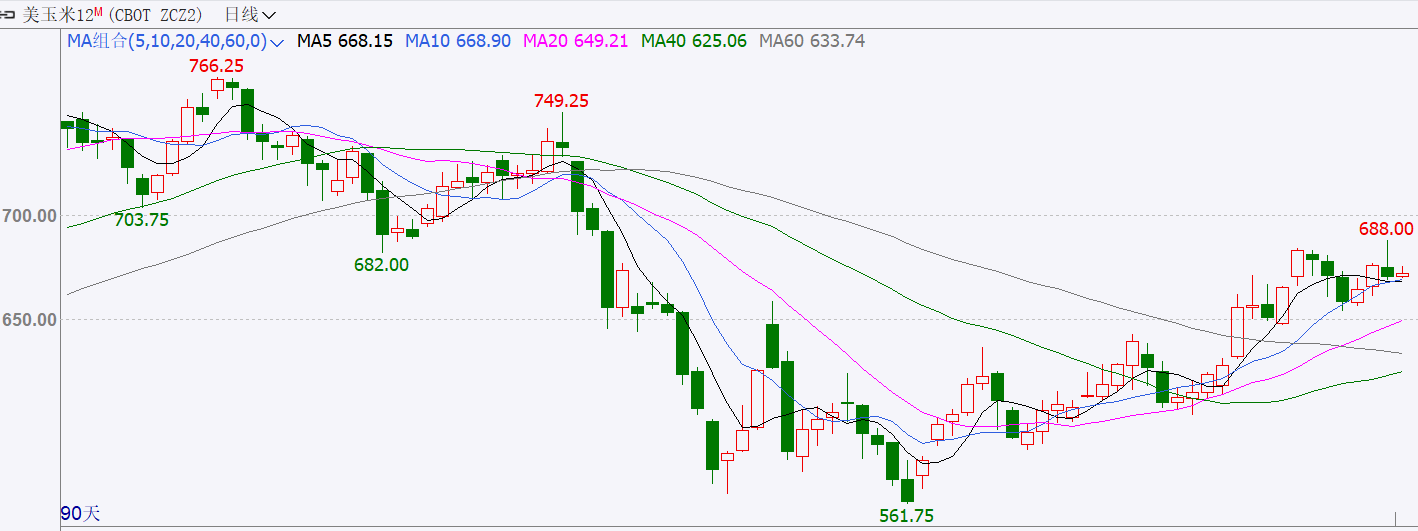Click the 561.75 lowest price label
1418x531 pixels.
pyautogui.click(x=906, y=516)
